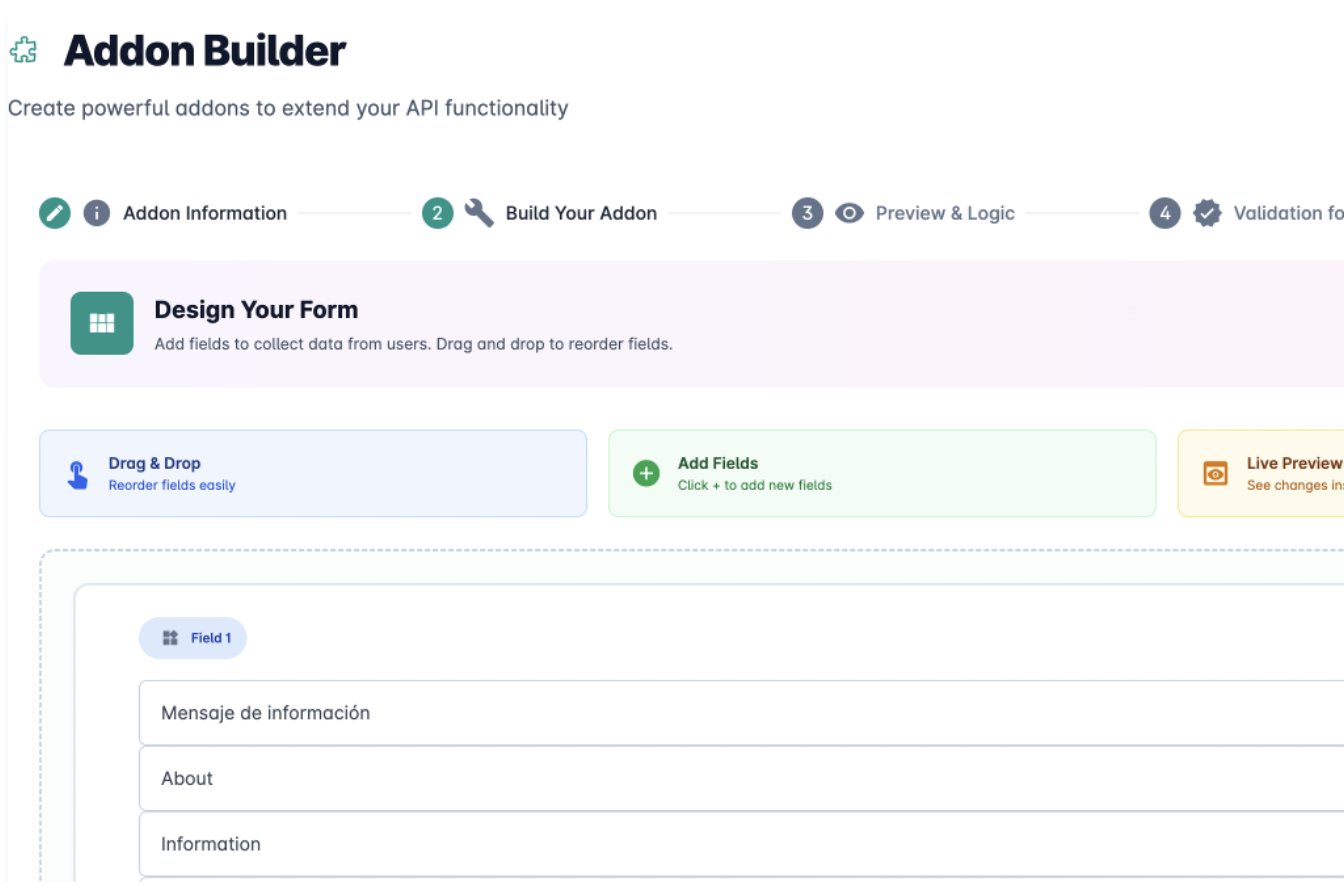
Task: Click the green plus Add Fields icon
Action: pos(646,474)
